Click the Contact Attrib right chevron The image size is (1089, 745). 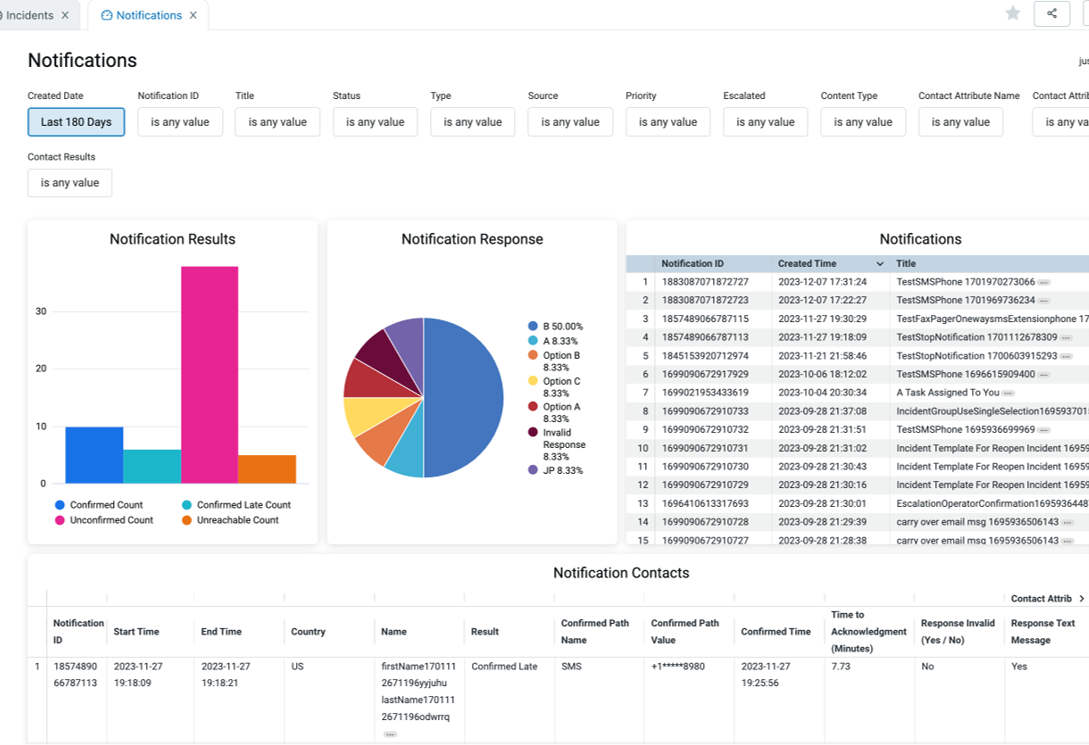point(1081,598)
